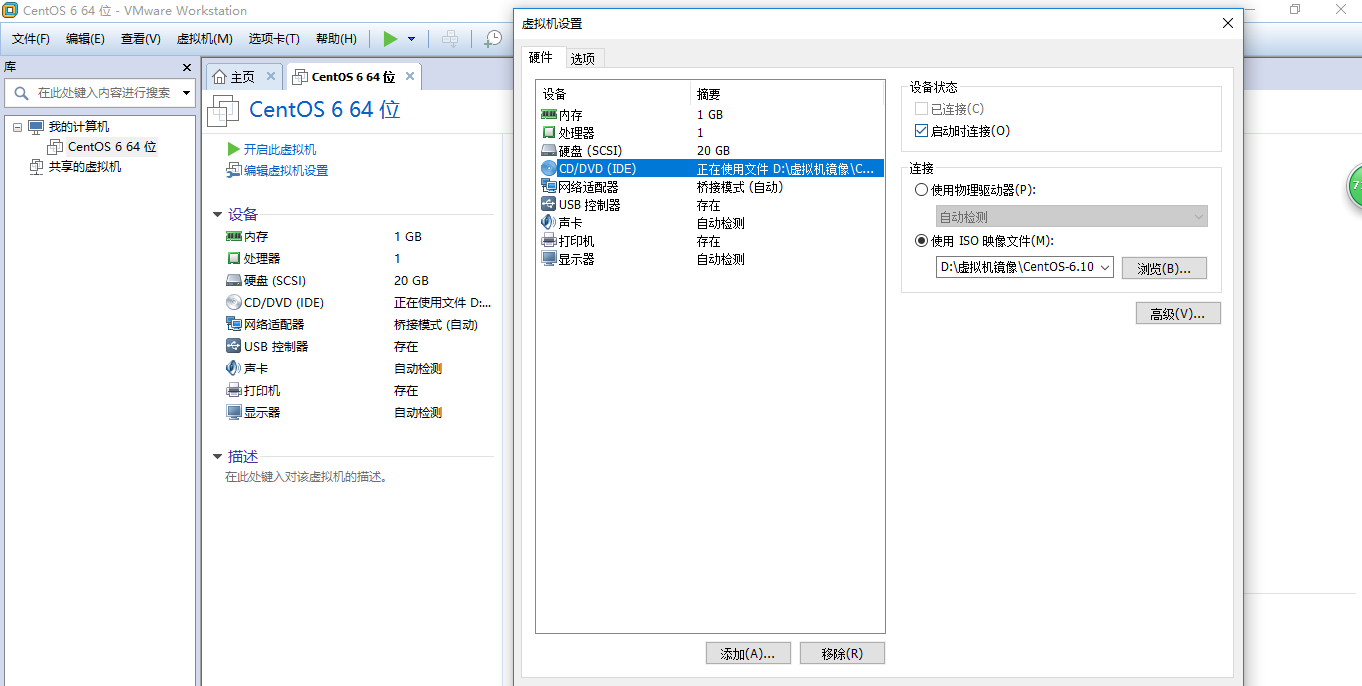Open the 文件(F) menu
The height and width of the screenshot is (686, 1362).
(31, 39)
